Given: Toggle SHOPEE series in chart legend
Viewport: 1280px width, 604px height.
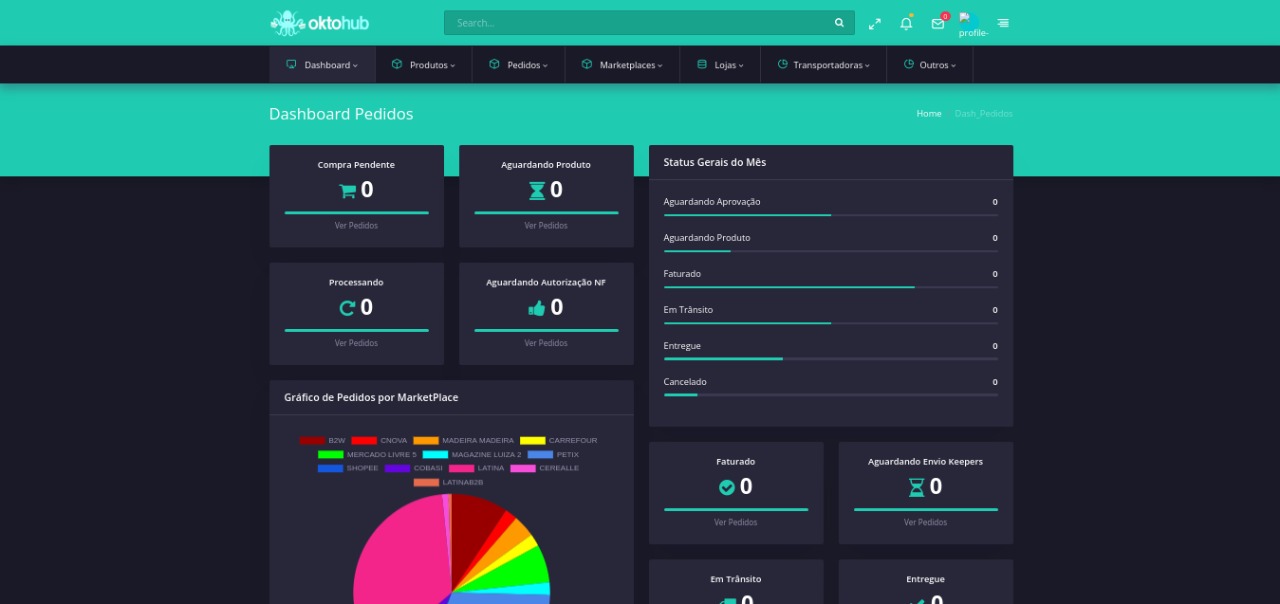Looking at the screenshot, I should [x=349, y=468].
